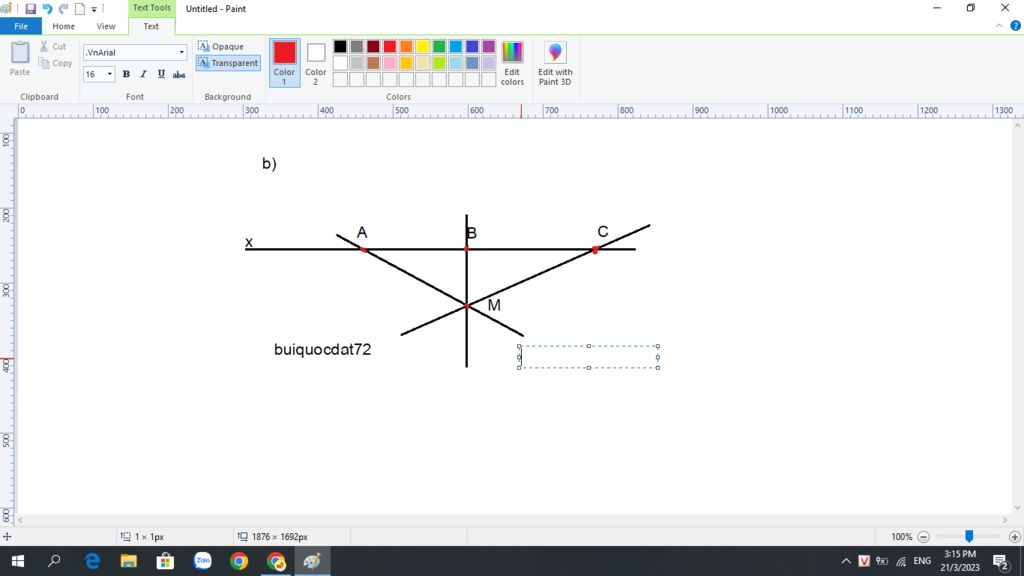Toggle Underline text formatting
This screenshot has height=576, width=1024.
[161, 74]
